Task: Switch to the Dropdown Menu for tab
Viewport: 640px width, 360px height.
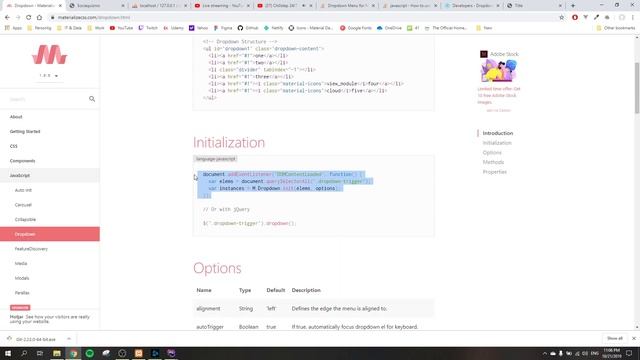Action: coord(348,6)
